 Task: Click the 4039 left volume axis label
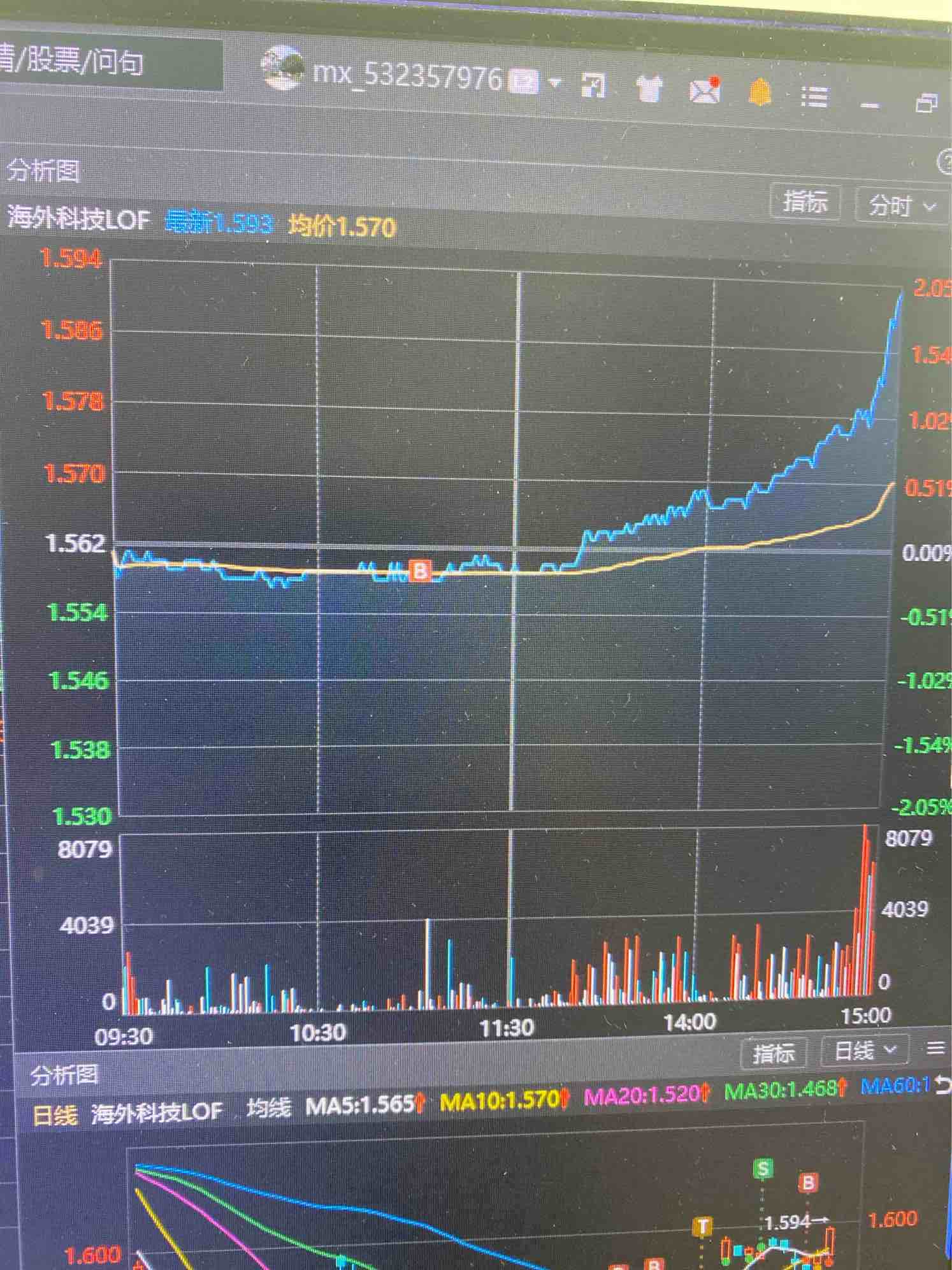(88, 924)
